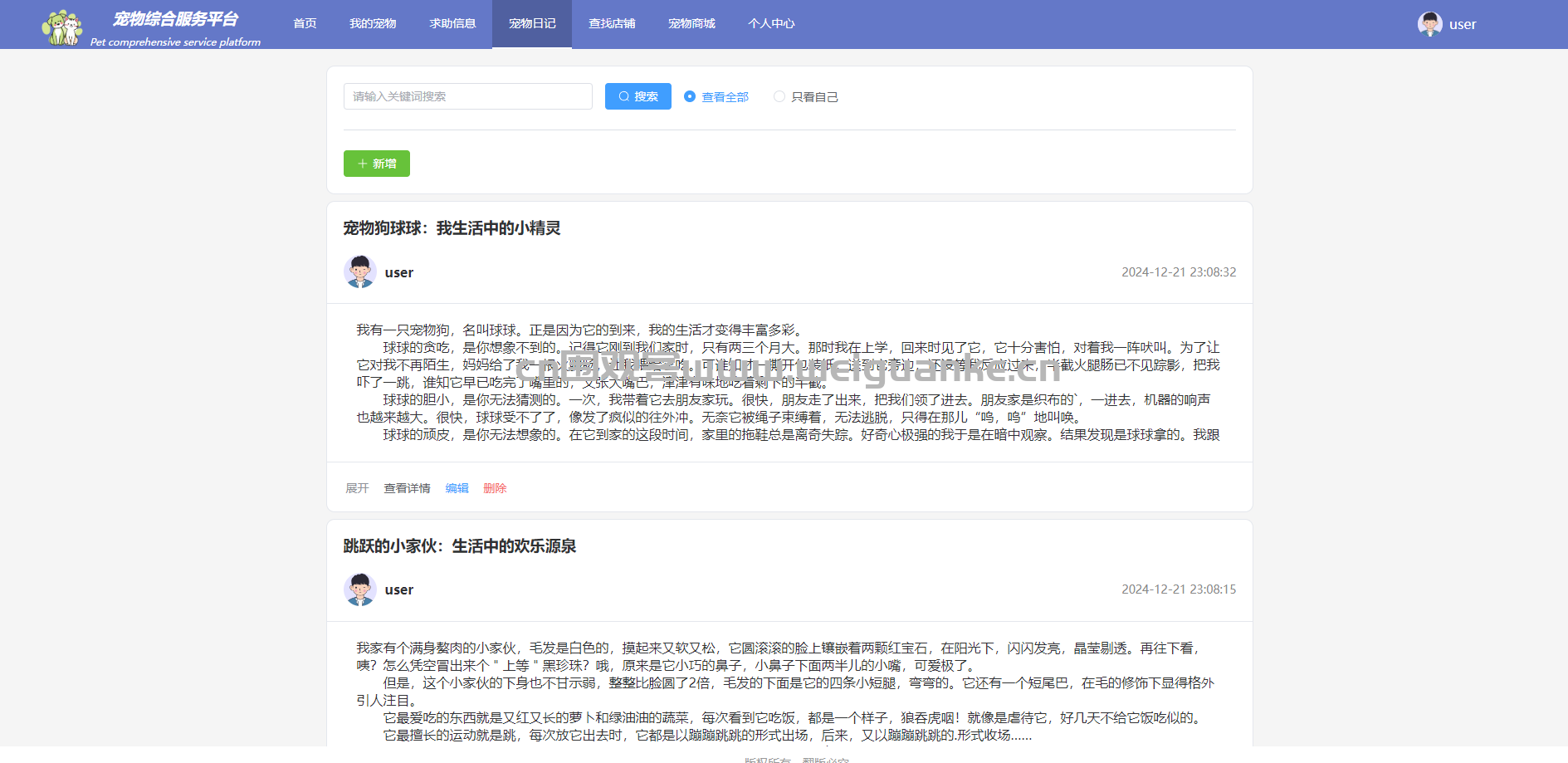The image size is (1568, 763).
Task: Click 删除 on the 球球 diary
Action: 495,488
